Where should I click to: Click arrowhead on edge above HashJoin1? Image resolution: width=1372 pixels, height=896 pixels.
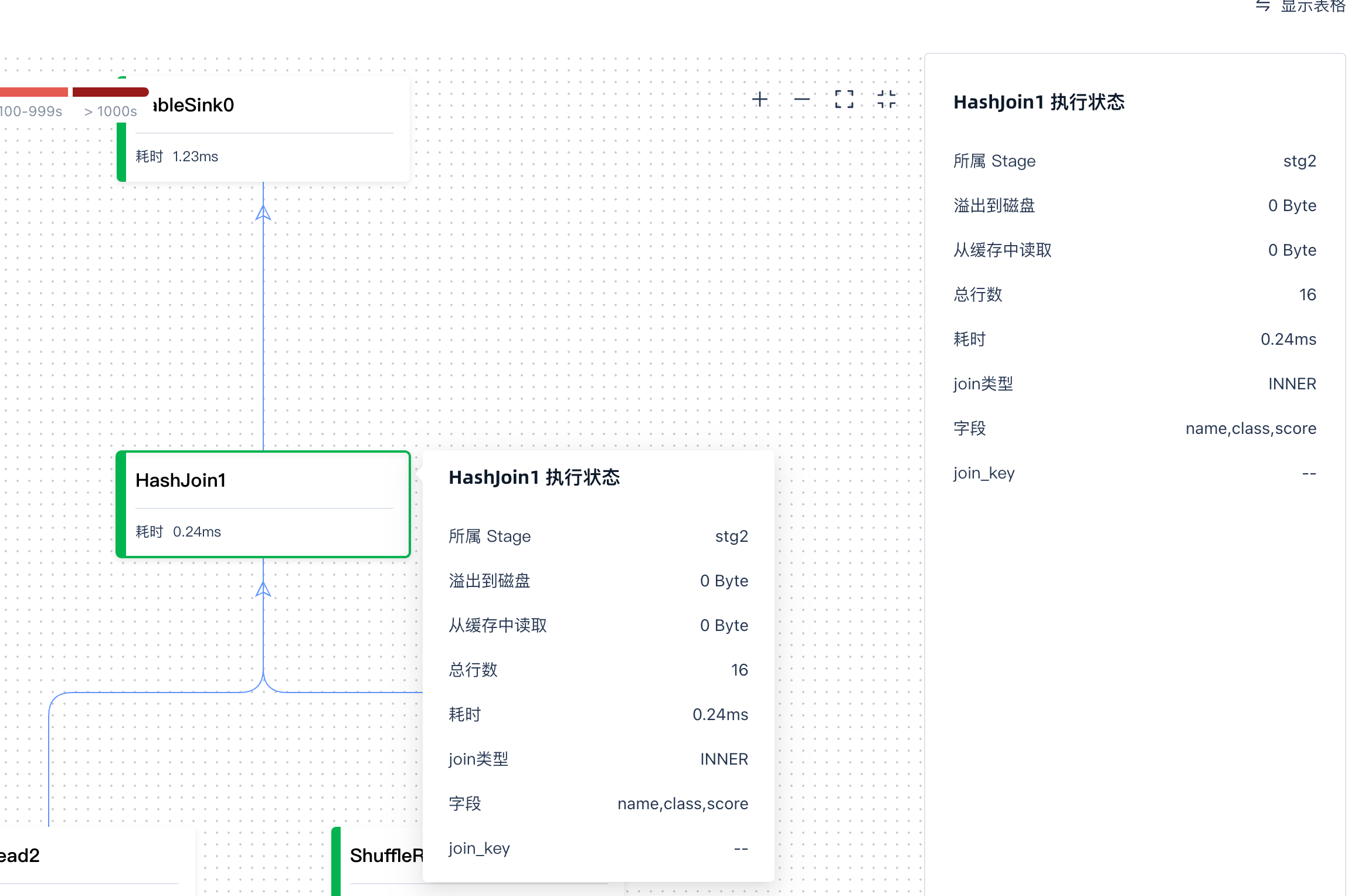263,213
